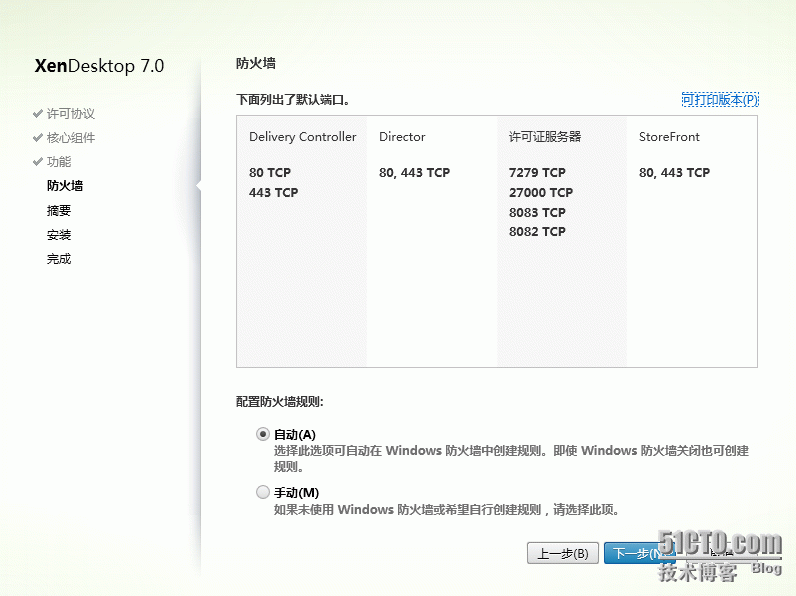Go to the 许可协议 step
The width and height of the screenshot is (796, 596).
tap(71, 113)
